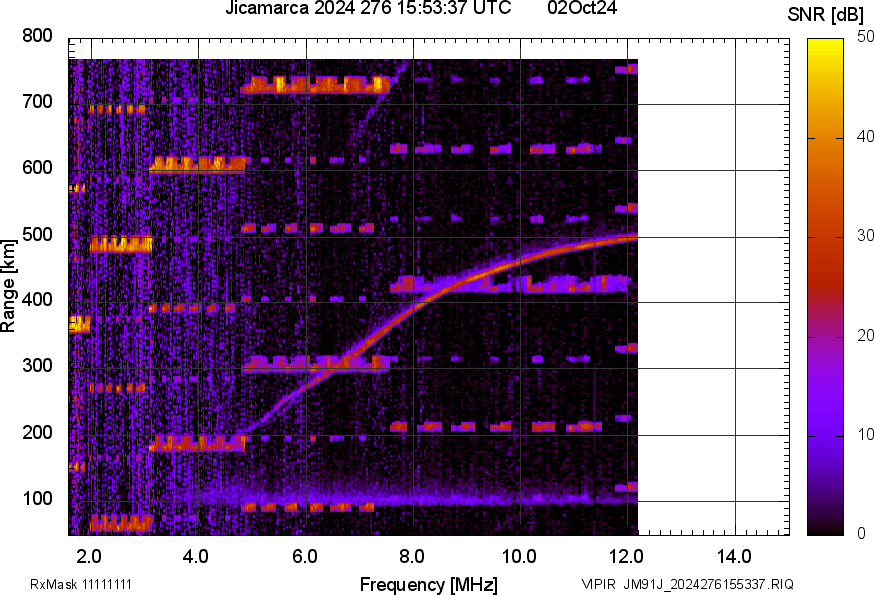Click the 2.0 frequency tick label
The image size is (874, 595).
(89, 556)
